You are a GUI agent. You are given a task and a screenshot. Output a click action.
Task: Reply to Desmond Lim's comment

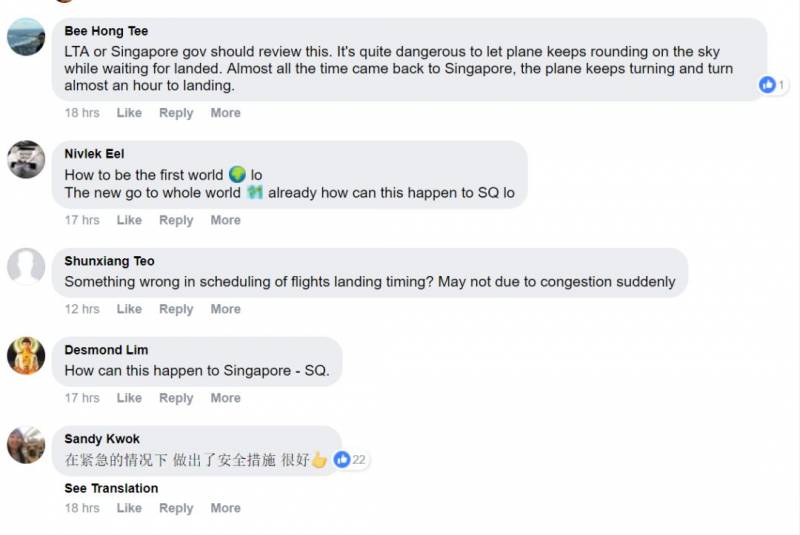click(x=176, y=398)
